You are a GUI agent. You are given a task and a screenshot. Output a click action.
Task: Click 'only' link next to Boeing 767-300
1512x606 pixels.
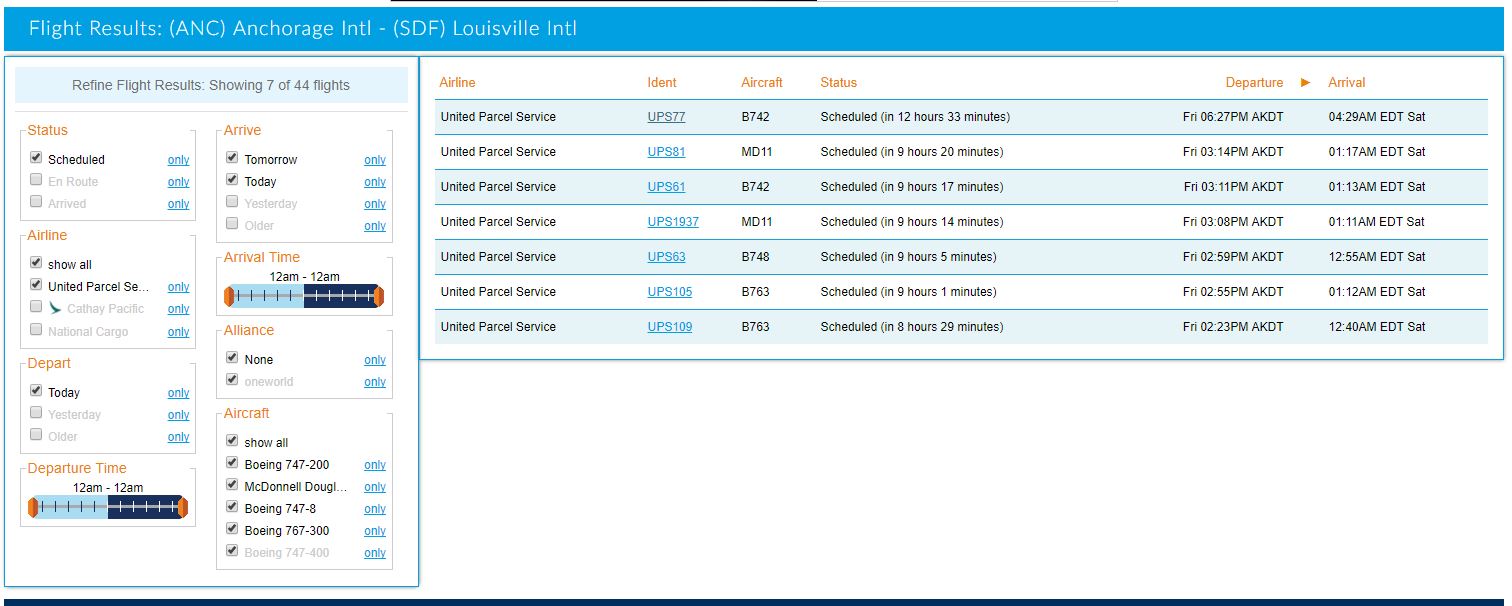[375, 531]
